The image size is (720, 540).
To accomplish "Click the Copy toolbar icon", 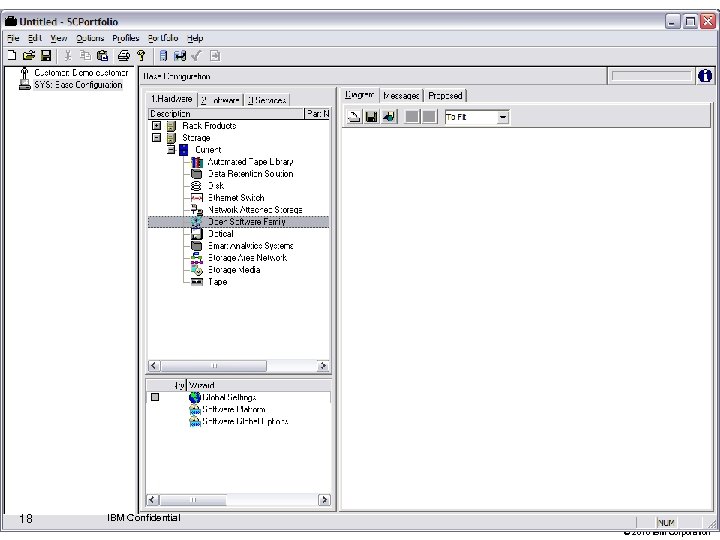I will [x=85, y=56].
